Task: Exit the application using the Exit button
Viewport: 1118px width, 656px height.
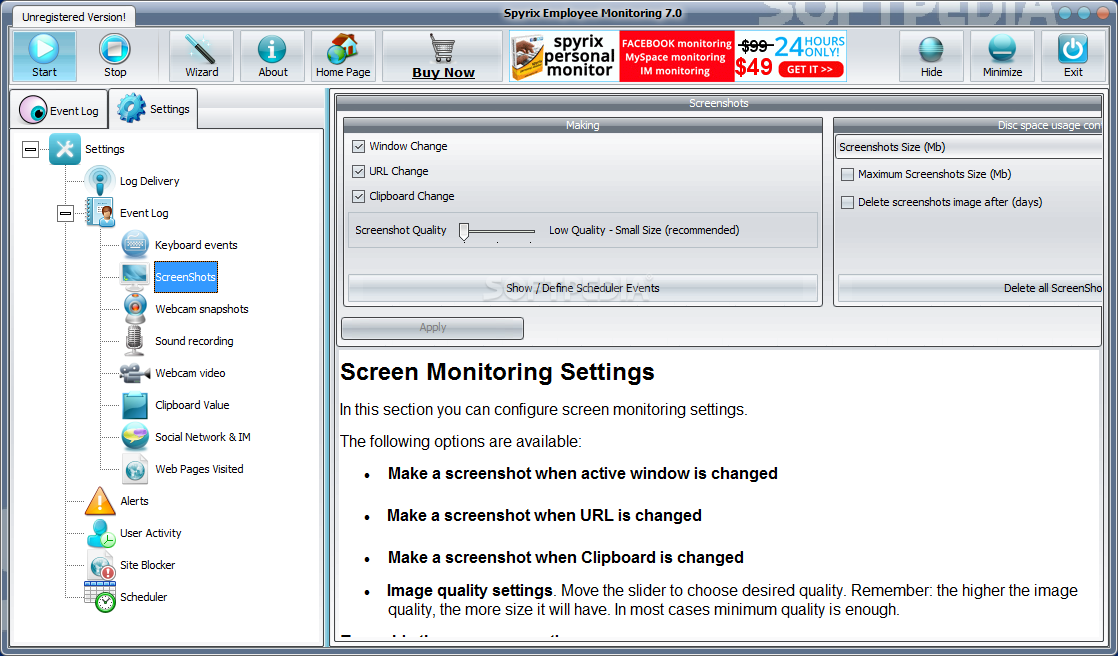Action: [x=1073, y=56]
